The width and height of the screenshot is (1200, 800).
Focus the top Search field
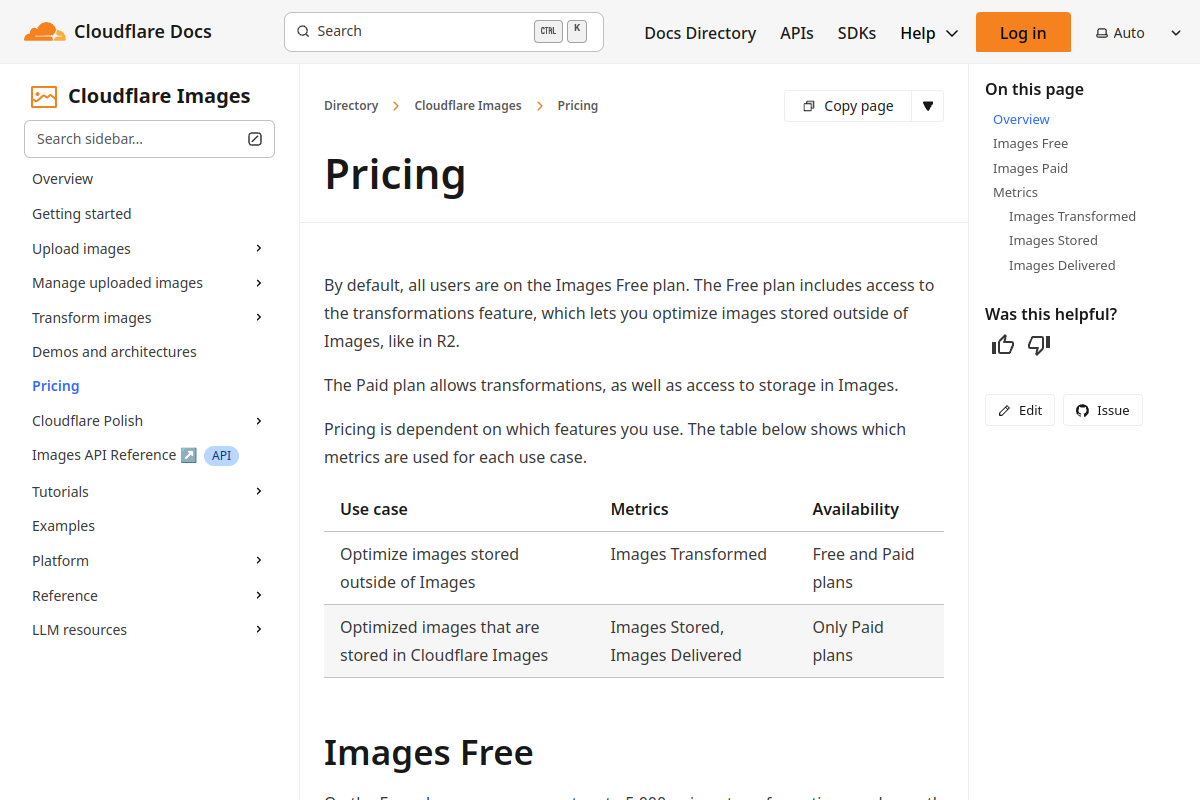click(444, 31)
